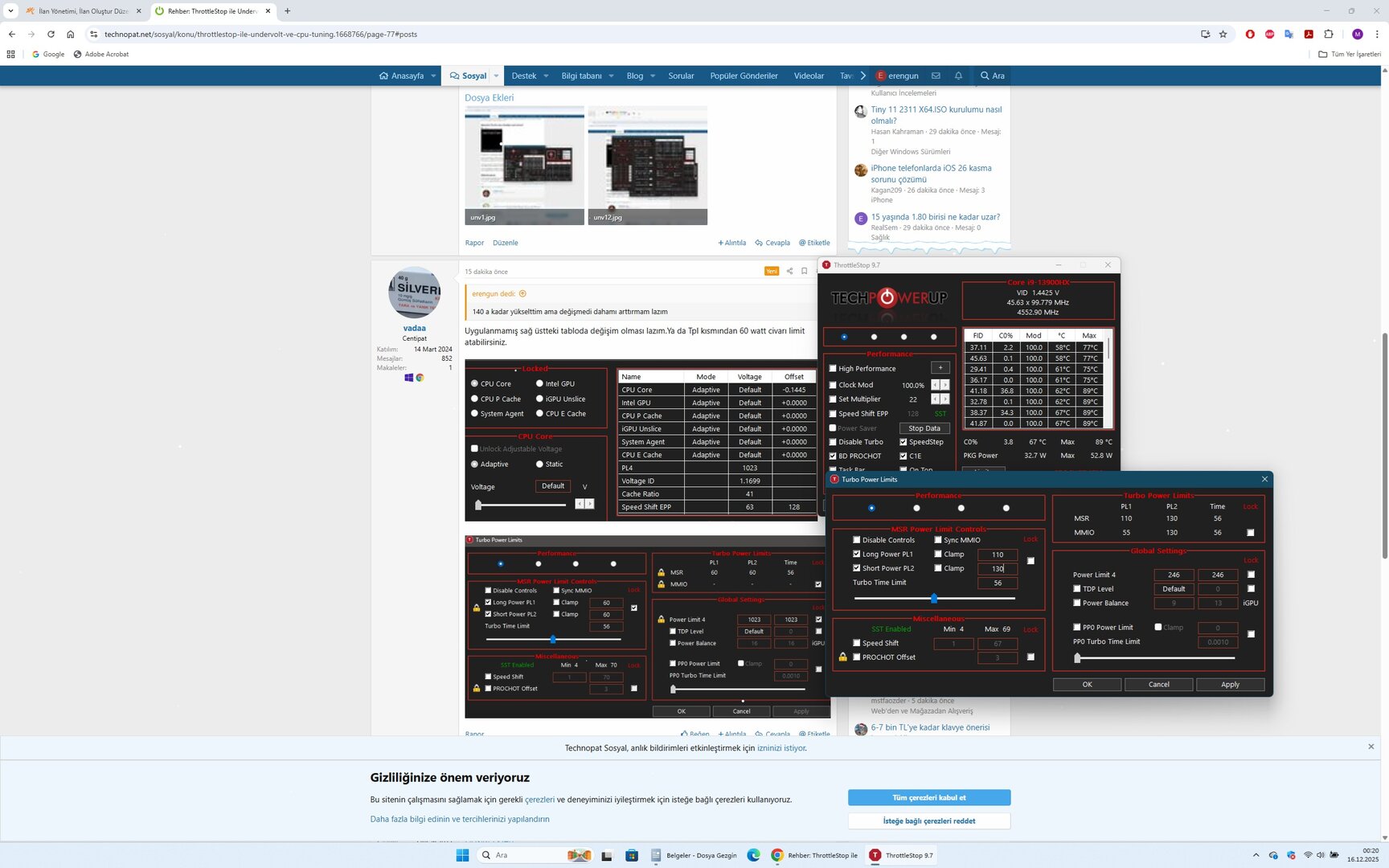Click the Long Power PL1 value field
1389x868 pixels.
(998, 555)
